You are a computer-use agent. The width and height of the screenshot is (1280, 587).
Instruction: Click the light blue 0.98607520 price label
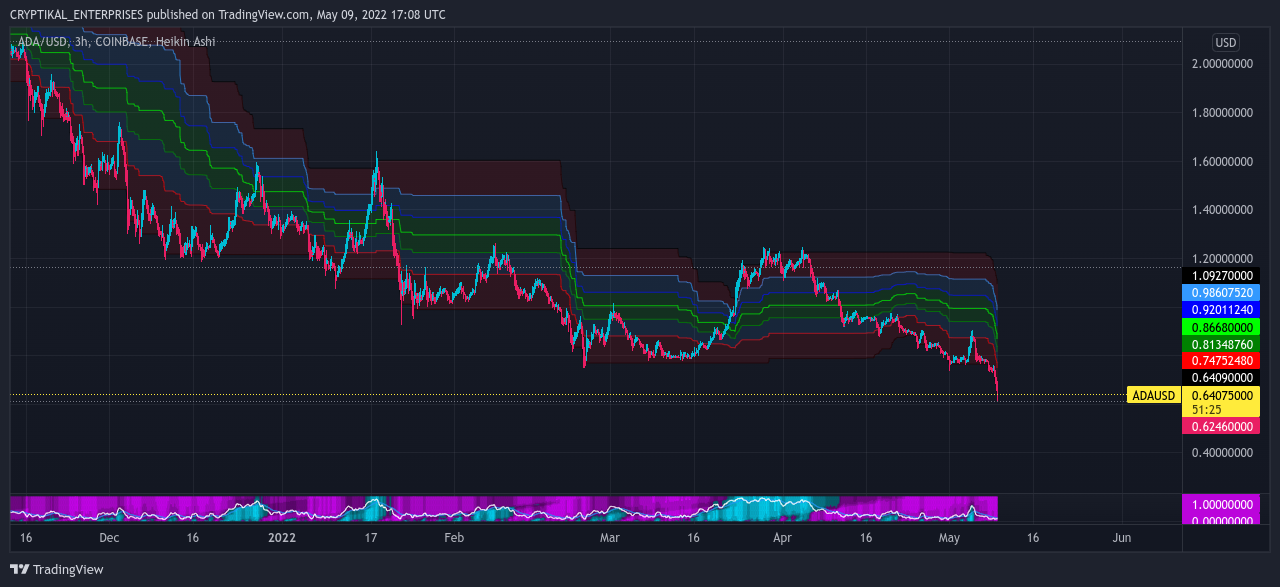(x=1222, y=292)
